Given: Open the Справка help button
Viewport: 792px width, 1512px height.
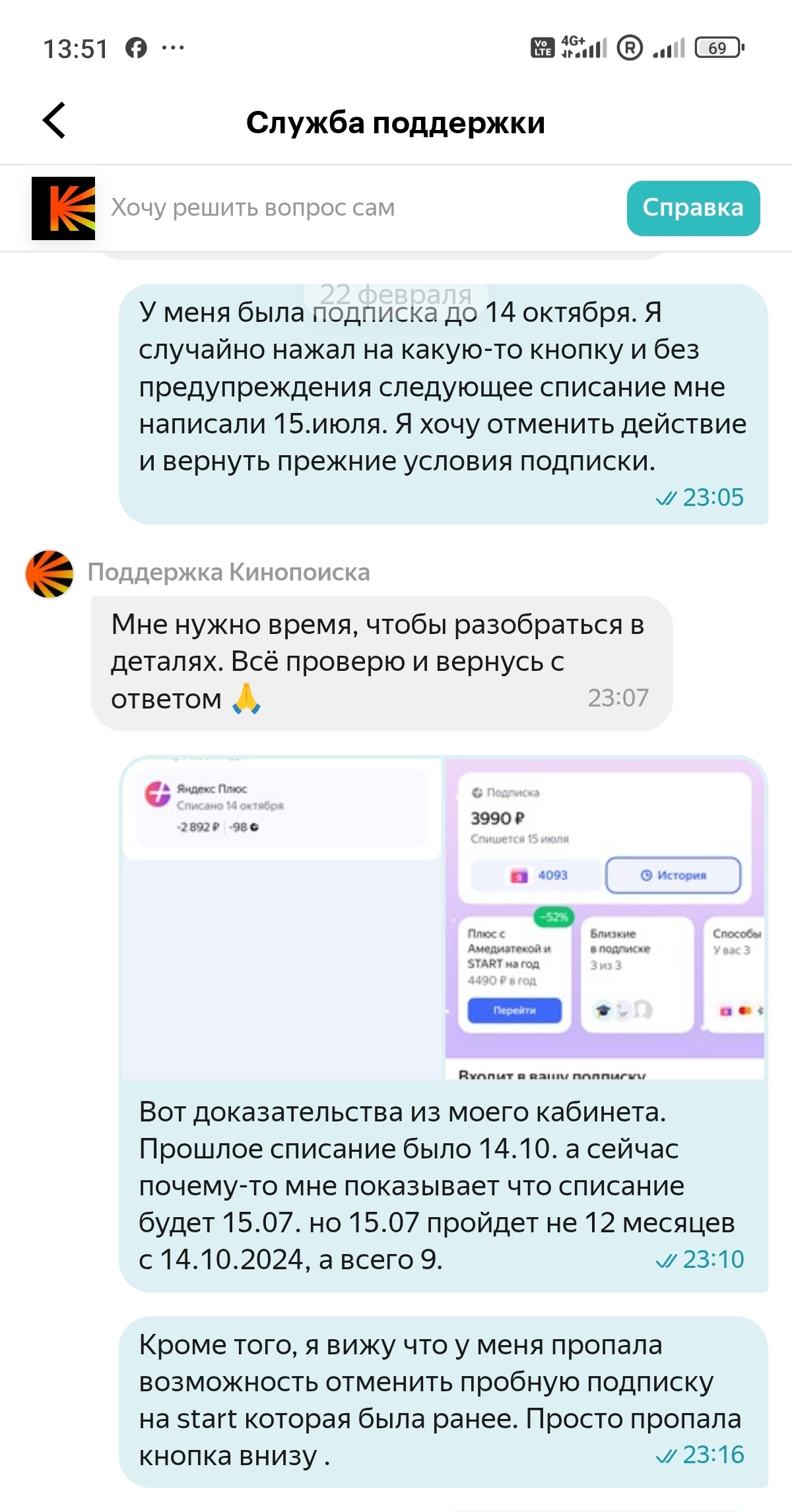Looking at the screenshot, I should [693, 208].
